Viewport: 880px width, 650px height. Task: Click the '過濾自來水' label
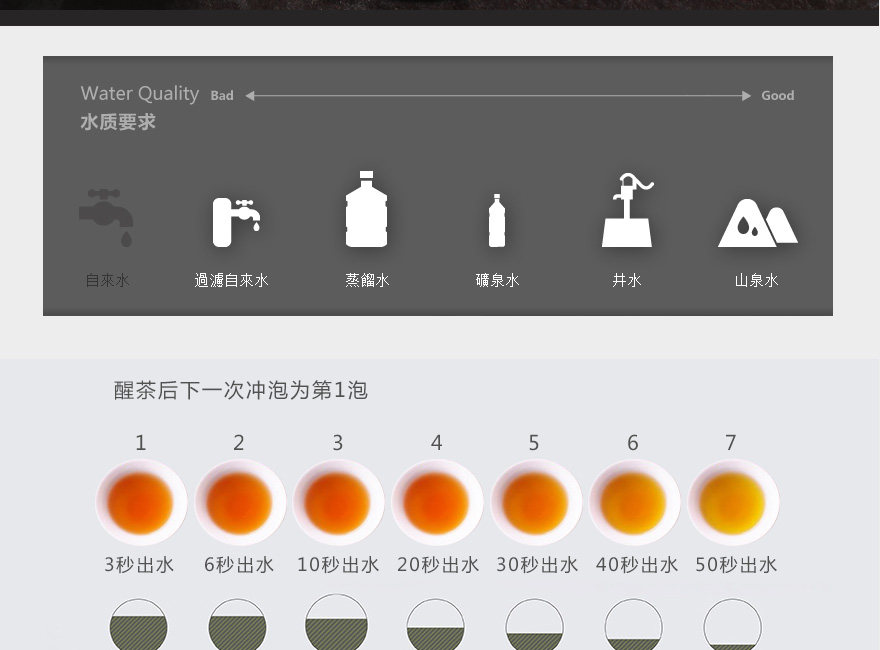231,280
